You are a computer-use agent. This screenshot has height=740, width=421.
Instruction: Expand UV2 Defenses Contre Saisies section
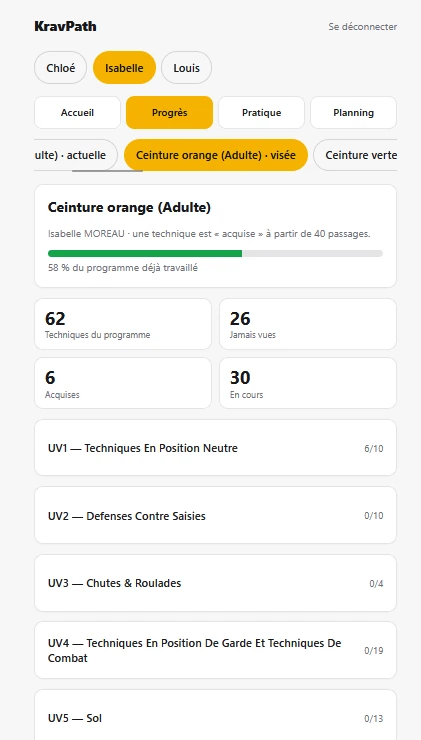coord(215,515)
